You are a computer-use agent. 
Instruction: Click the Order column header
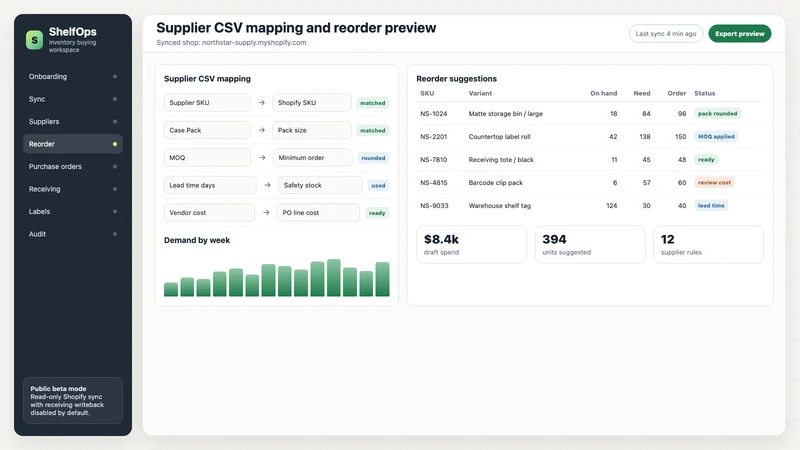(677, 93)
